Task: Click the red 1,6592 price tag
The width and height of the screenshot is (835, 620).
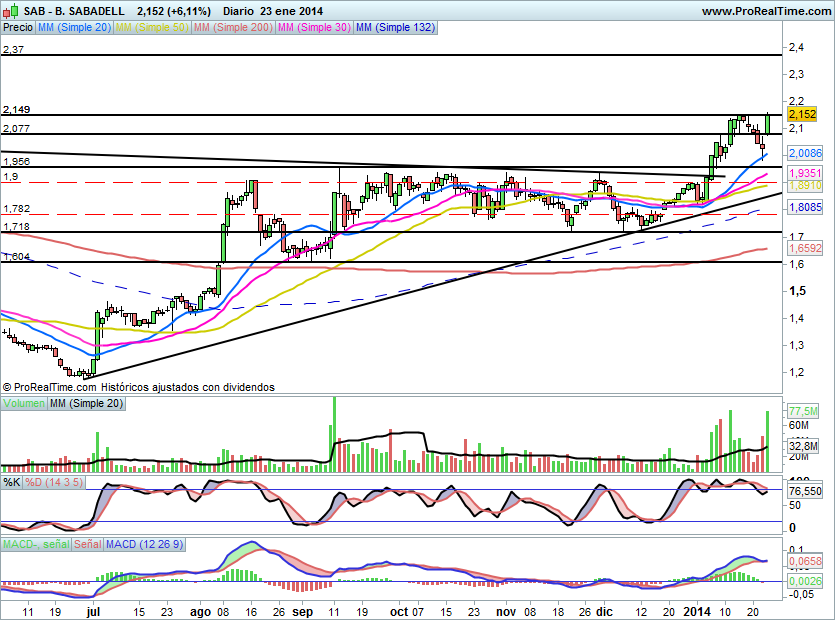Action: 805,247
